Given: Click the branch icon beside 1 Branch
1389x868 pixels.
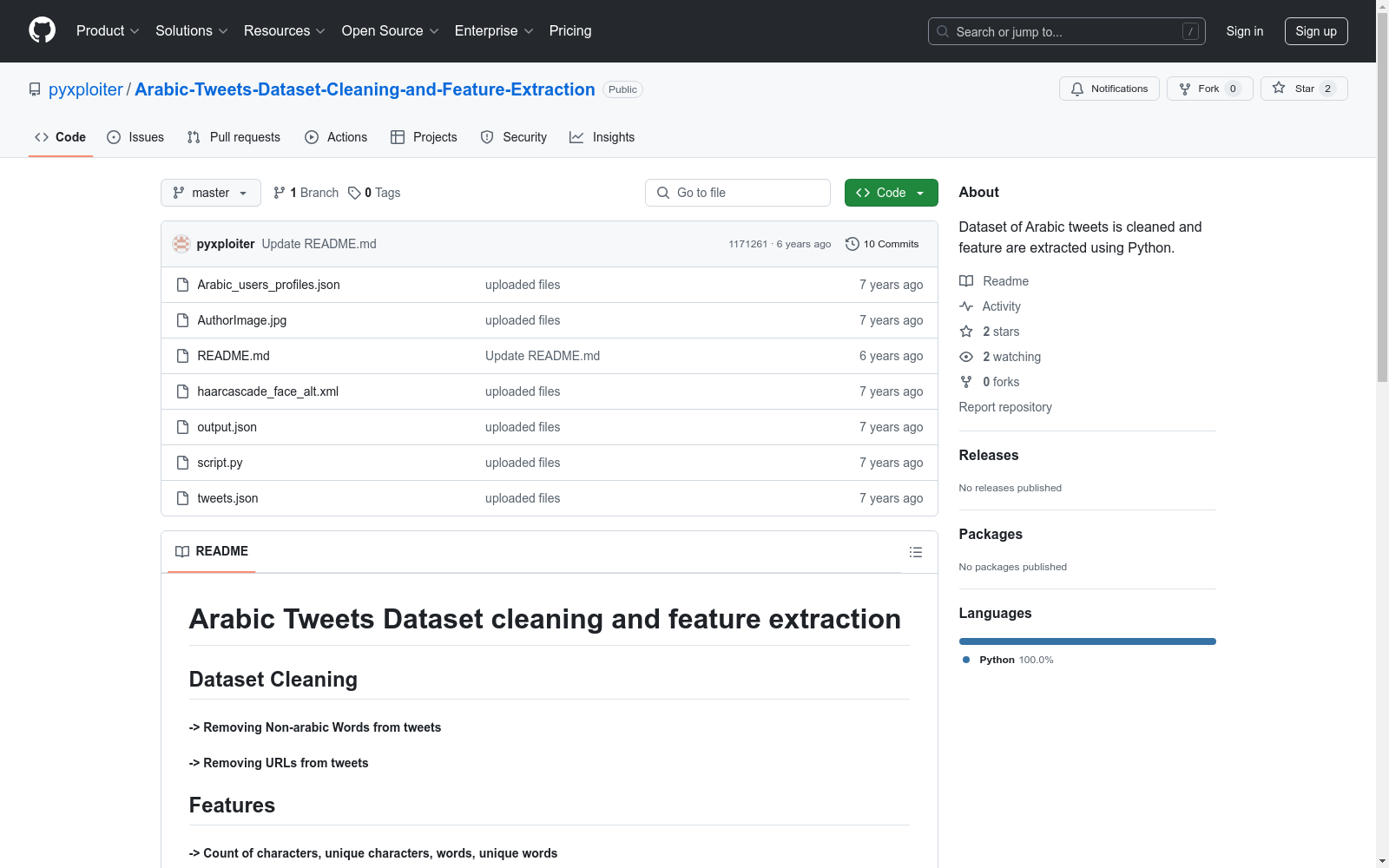Looking at the screenshot, I should 280,193.
